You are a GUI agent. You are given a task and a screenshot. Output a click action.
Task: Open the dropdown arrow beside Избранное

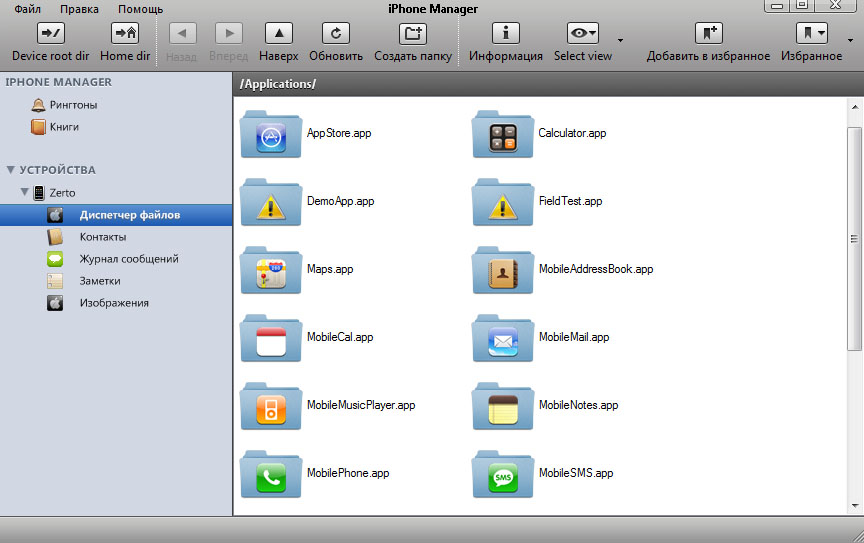850,40
